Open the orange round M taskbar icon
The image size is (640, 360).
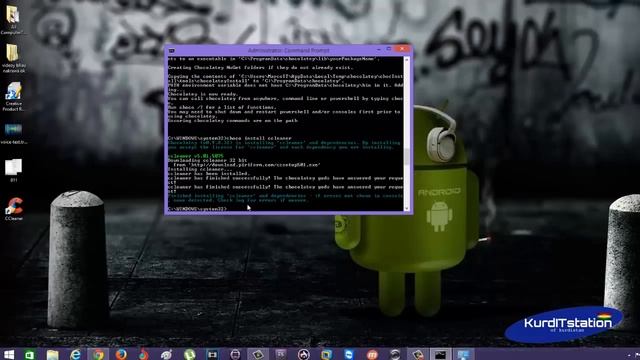(372, 354)
